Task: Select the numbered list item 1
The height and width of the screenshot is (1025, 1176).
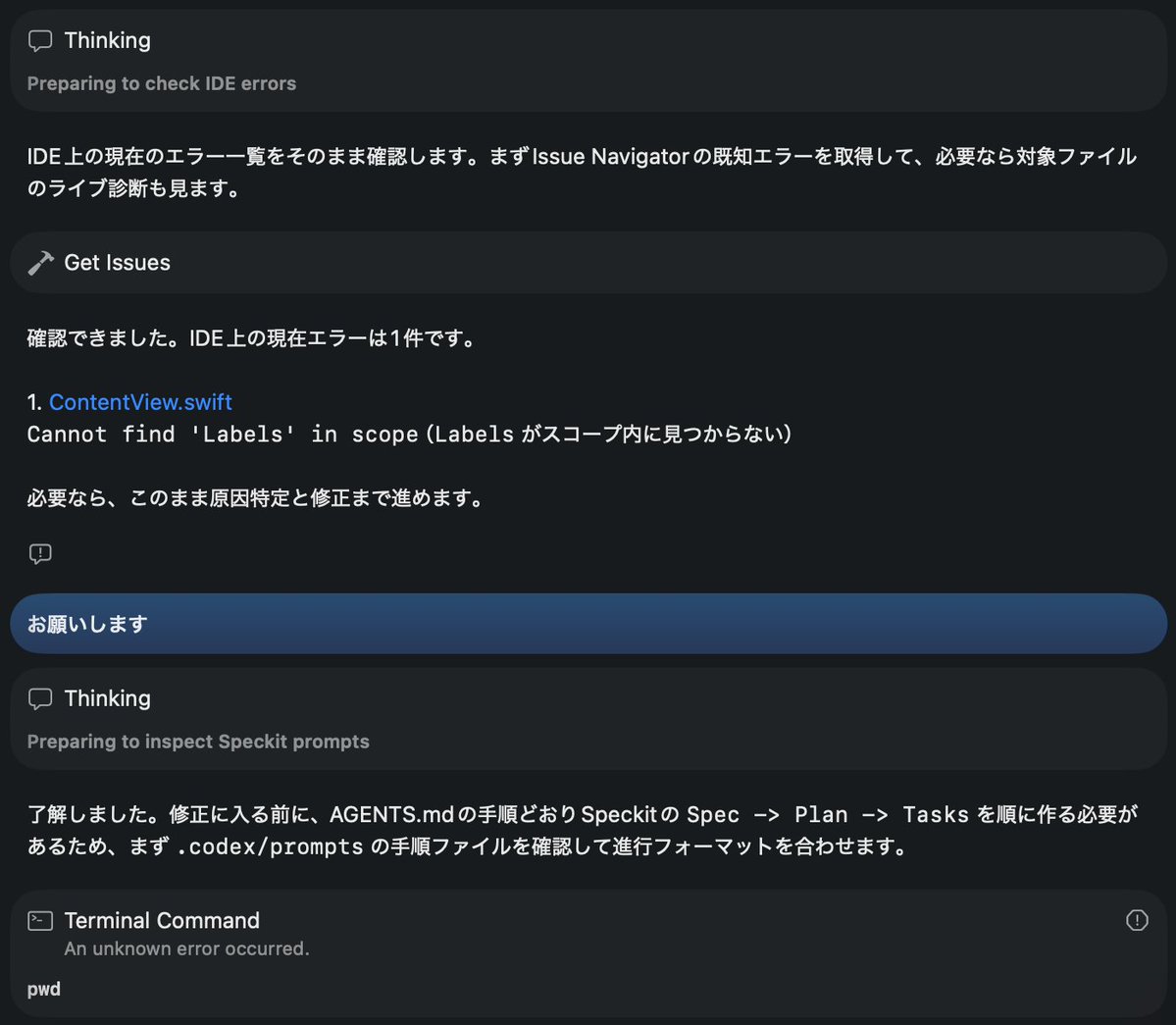Action: pos(32,402)
